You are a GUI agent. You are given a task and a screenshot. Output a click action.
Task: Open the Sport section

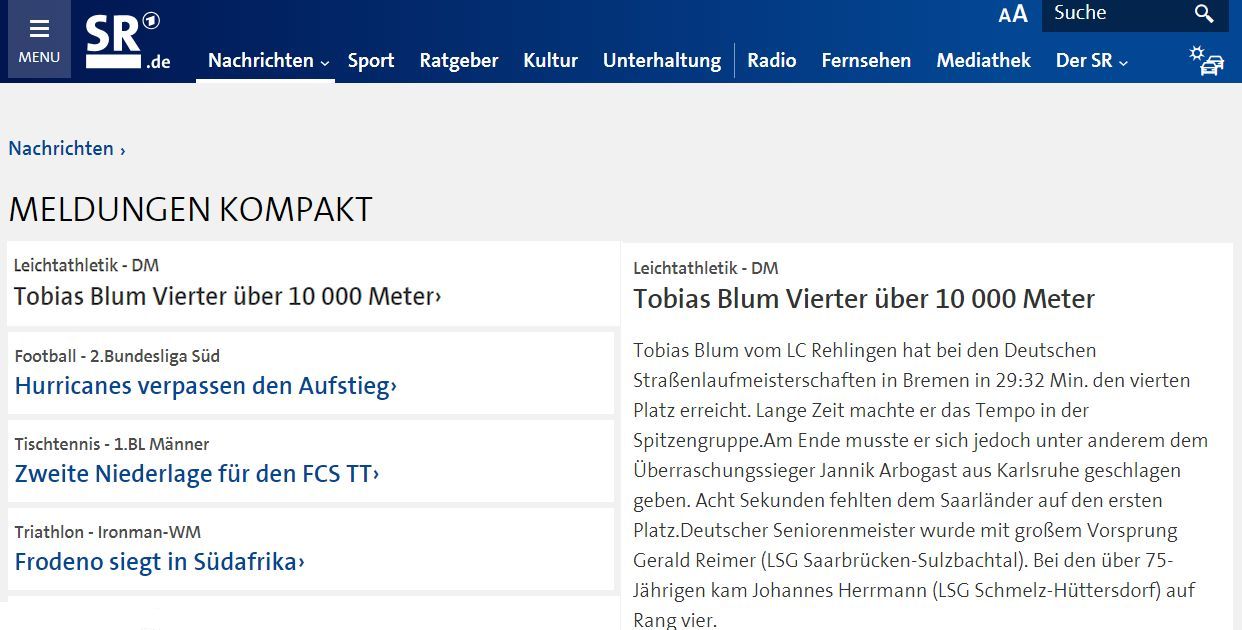tap(371, 60)
